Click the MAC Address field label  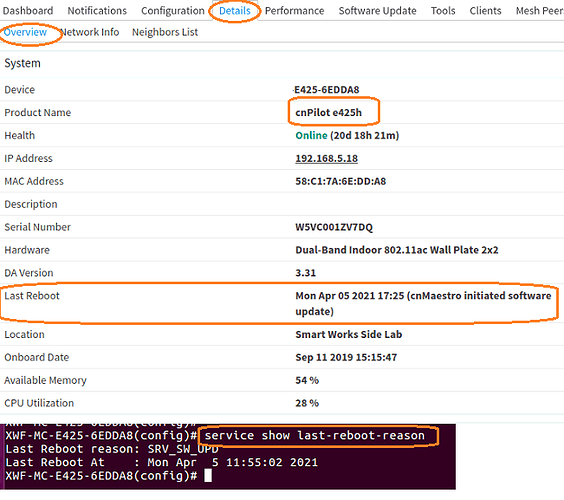tap(34, 181)
